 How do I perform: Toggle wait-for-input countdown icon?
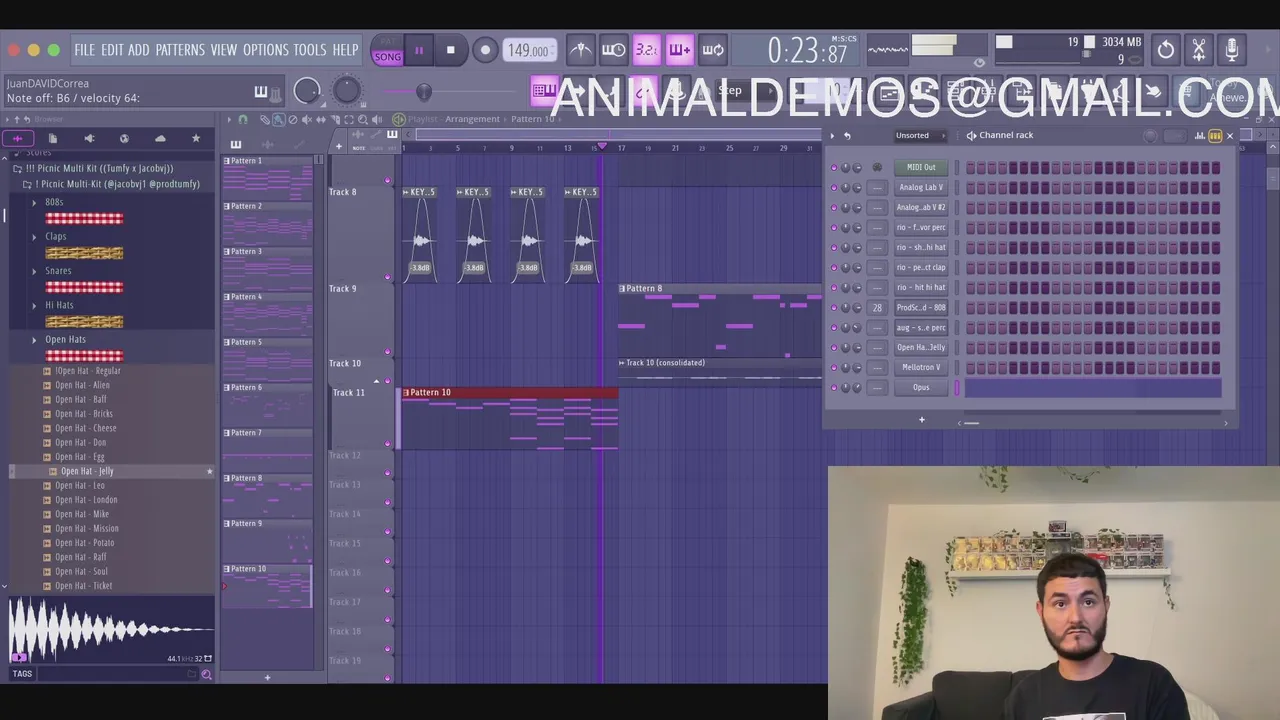[613, 50]
